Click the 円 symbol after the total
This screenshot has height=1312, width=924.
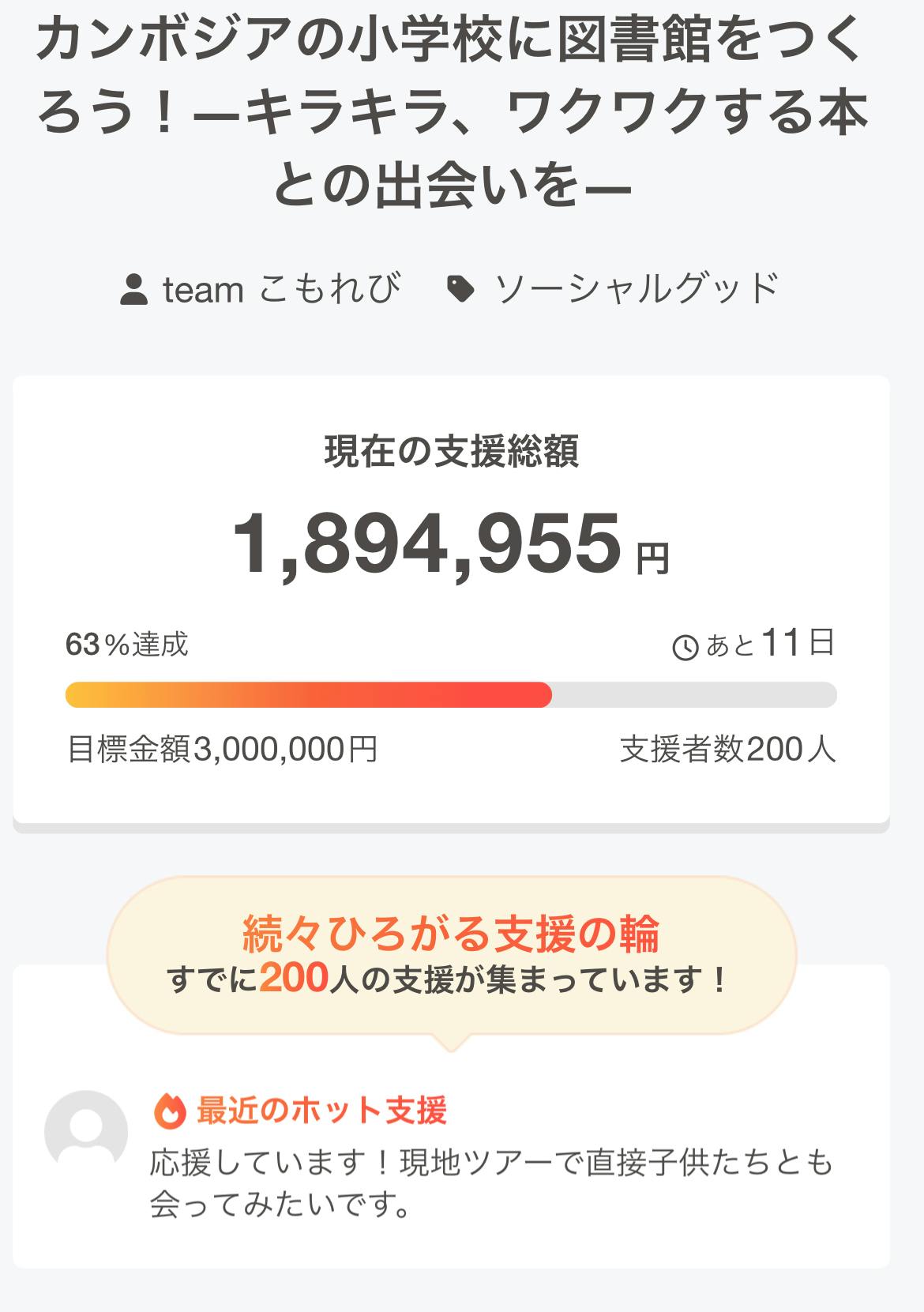click(653, 559)
